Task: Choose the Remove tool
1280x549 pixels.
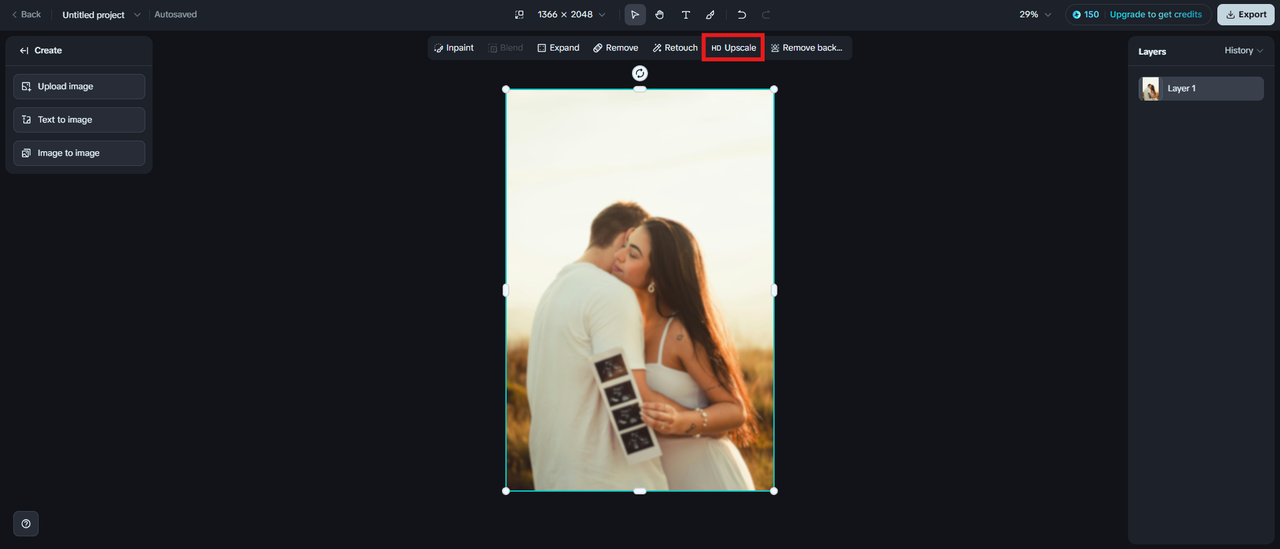Action: point(615,48)
